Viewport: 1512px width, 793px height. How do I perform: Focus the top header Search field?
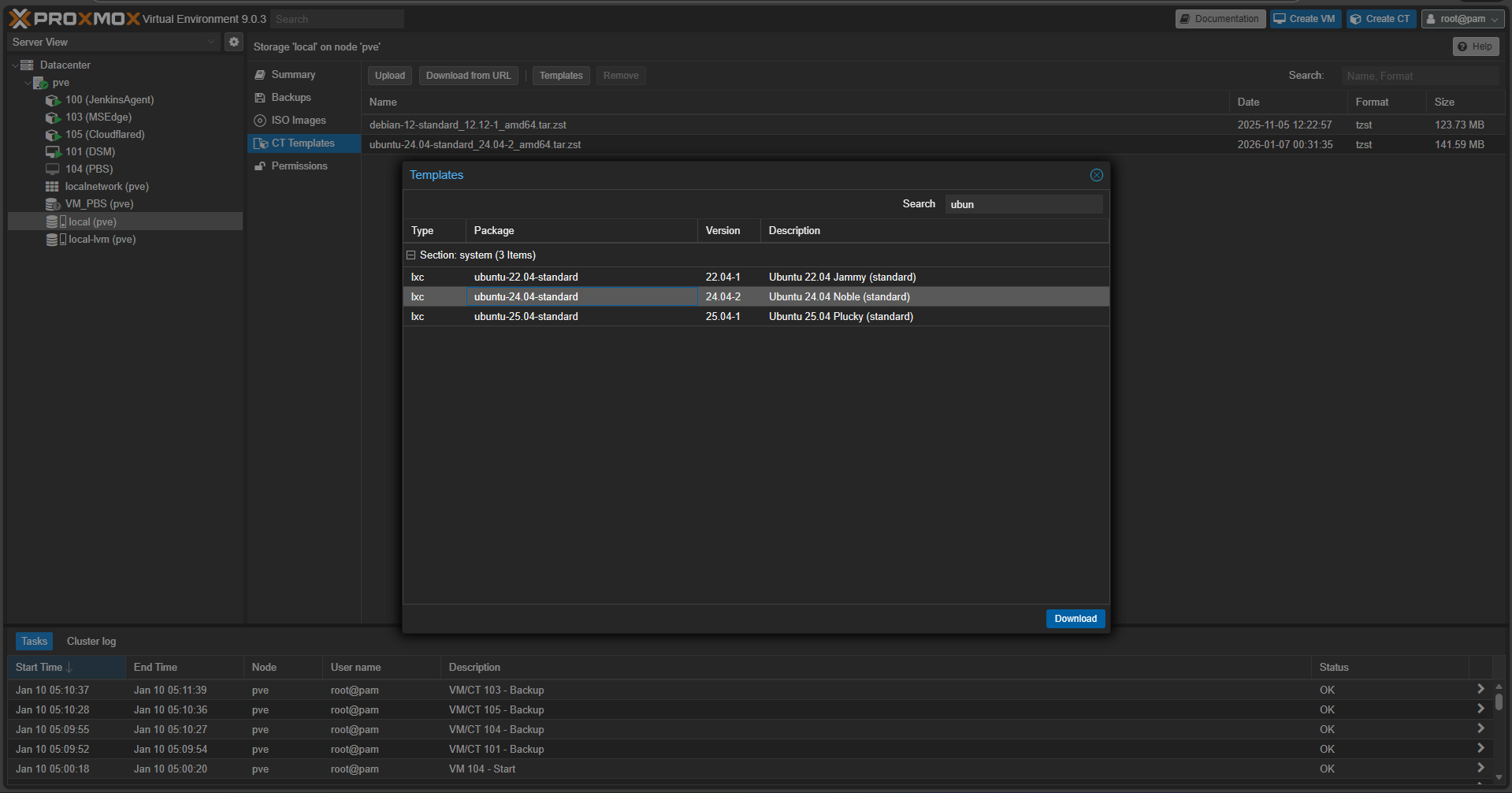(337, 19)
